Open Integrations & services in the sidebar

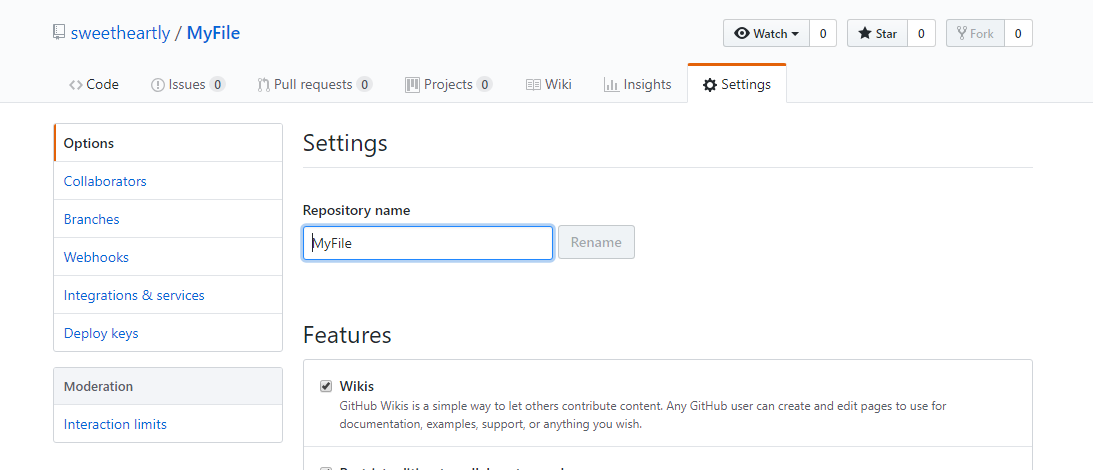(168, 295)
